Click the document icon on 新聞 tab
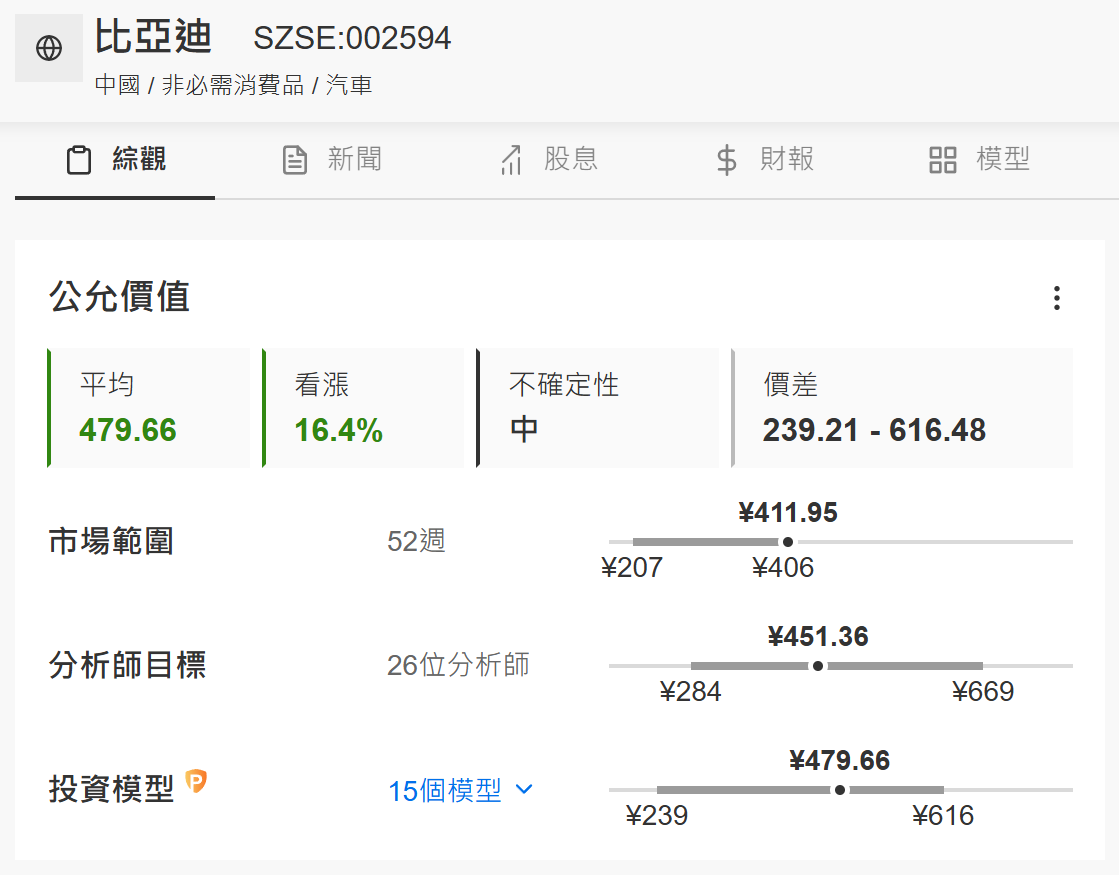The width and height of the screenshot is (1119, 875). click(x=295, y=160)
